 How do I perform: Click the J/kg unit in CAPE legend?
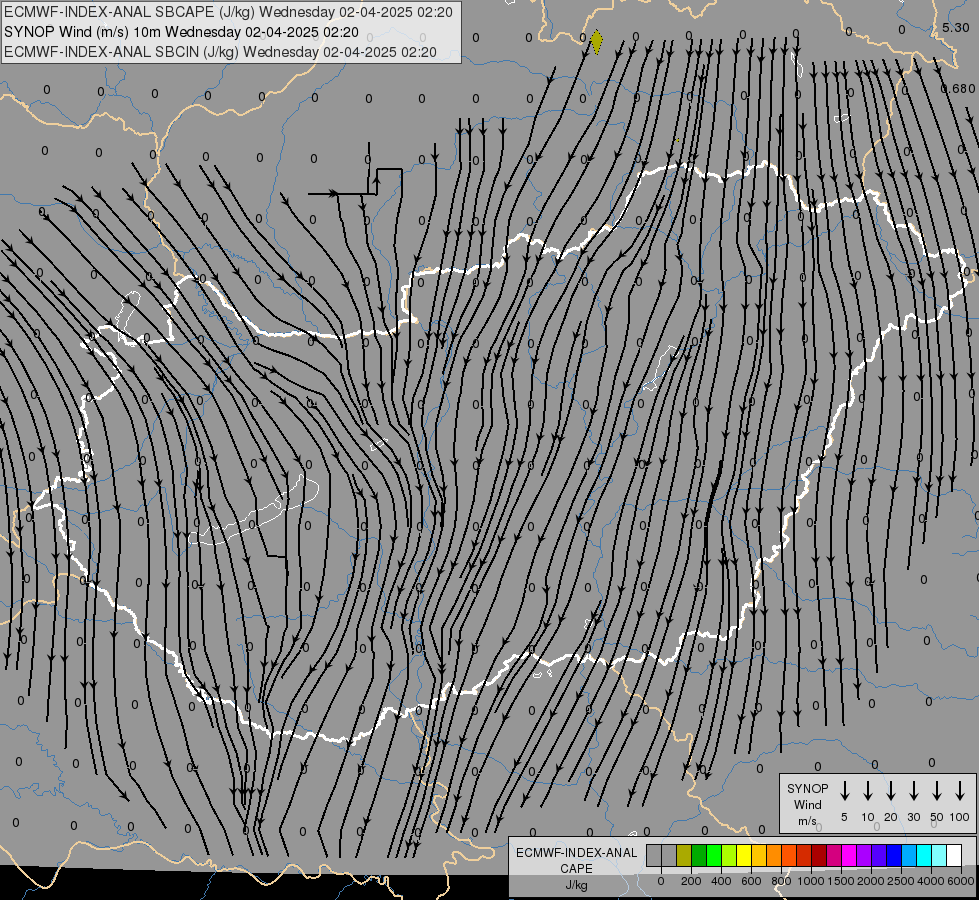(x=576, y=885)
